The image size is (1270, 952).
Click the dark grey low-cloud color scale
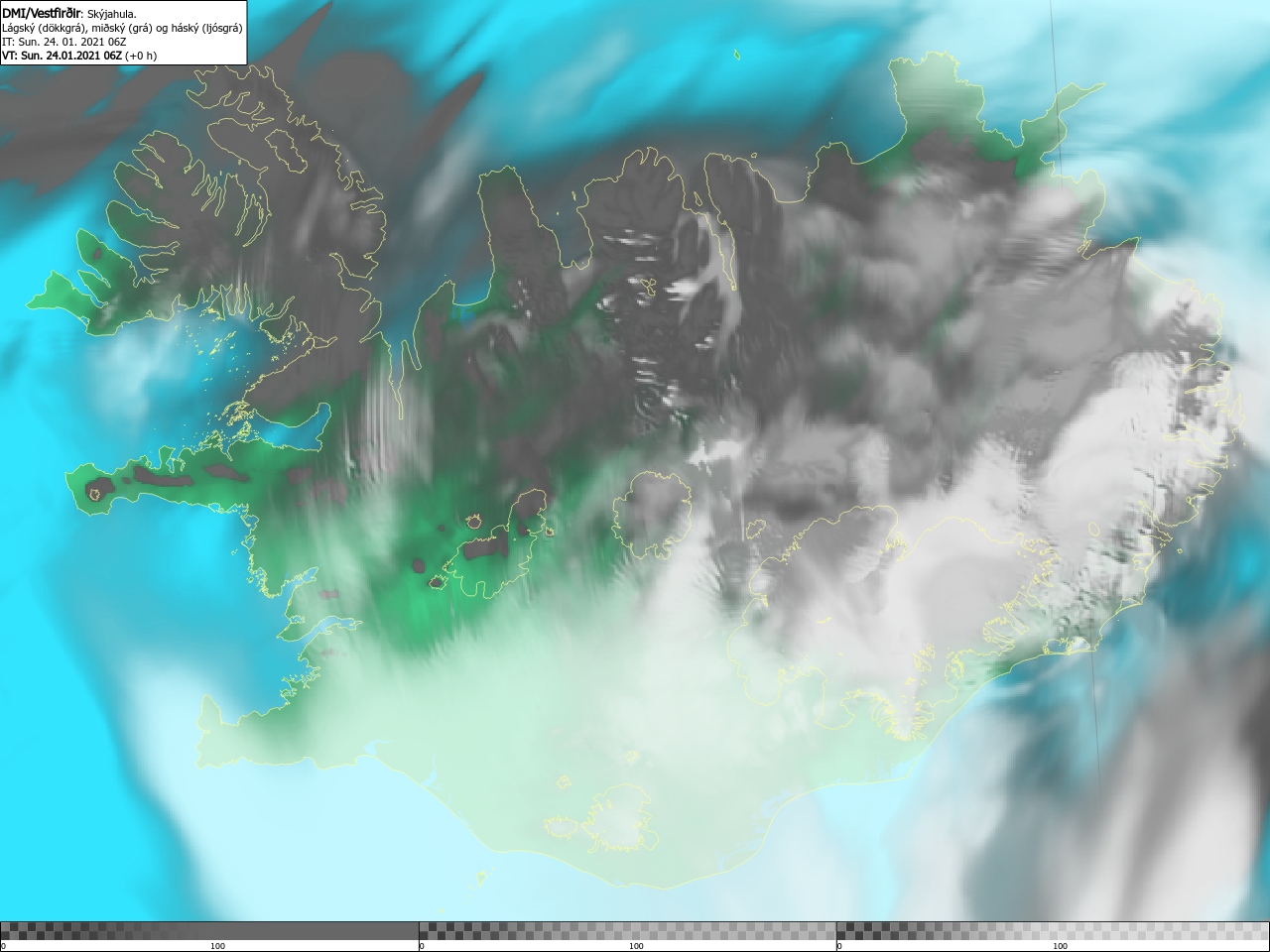point(209,931)
